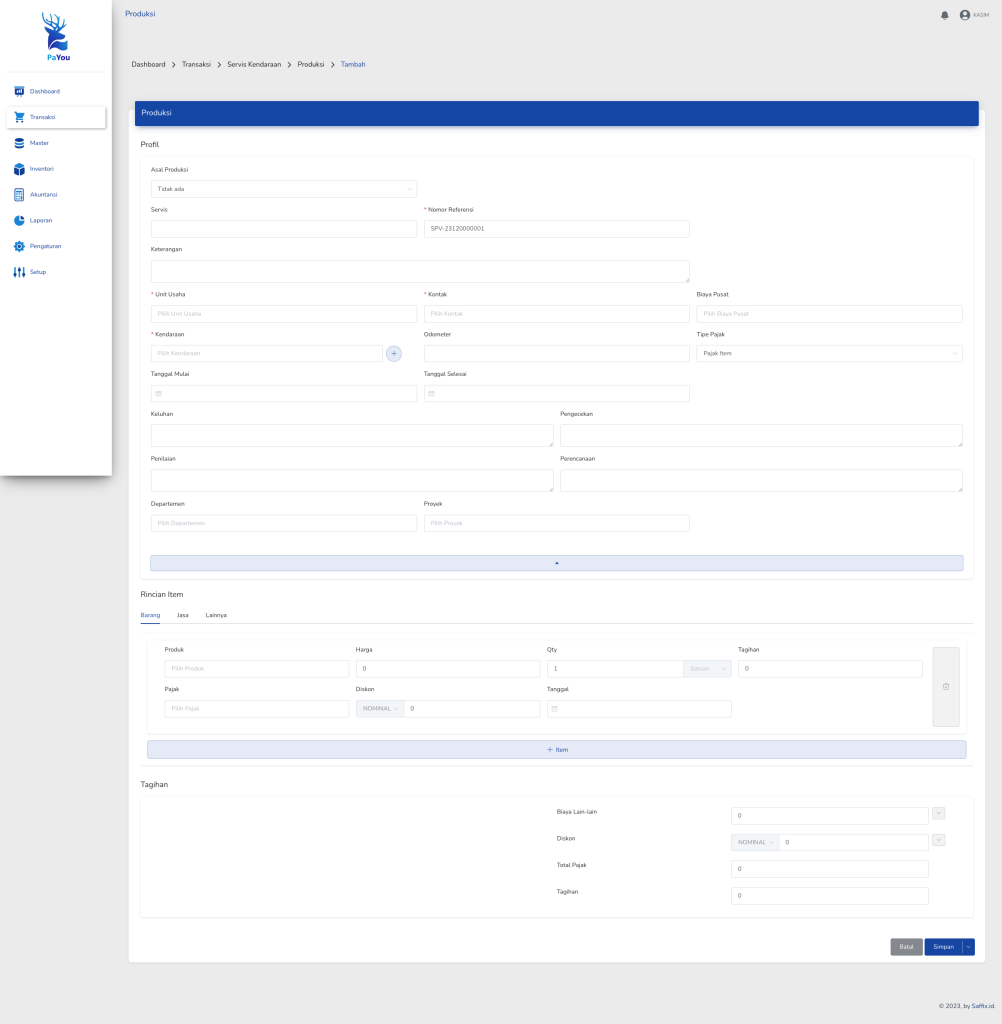Switch to the Lainnya tab
The width and height of the screenshot is (1002, 1024).
click(x=216, y=615)
